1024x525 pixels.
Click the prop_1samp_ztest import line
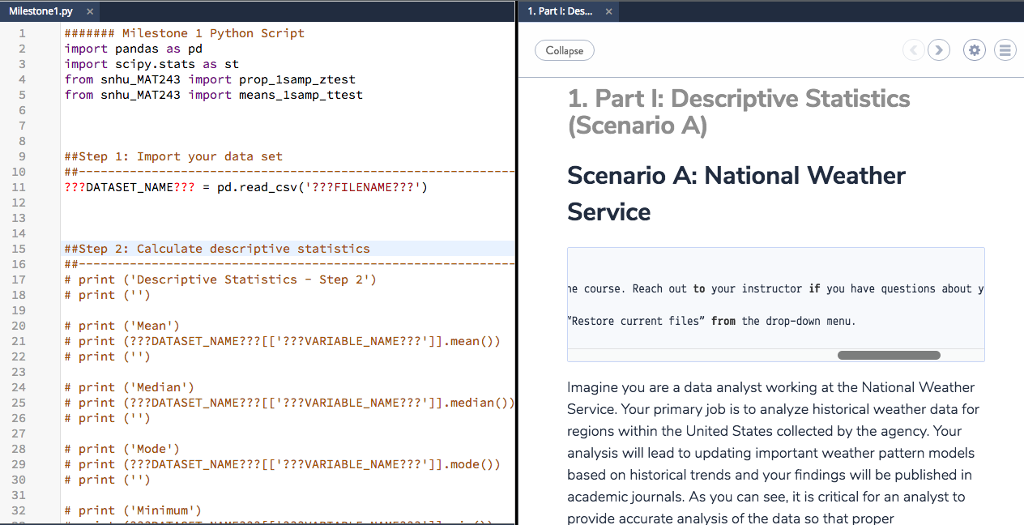[210, 80]
